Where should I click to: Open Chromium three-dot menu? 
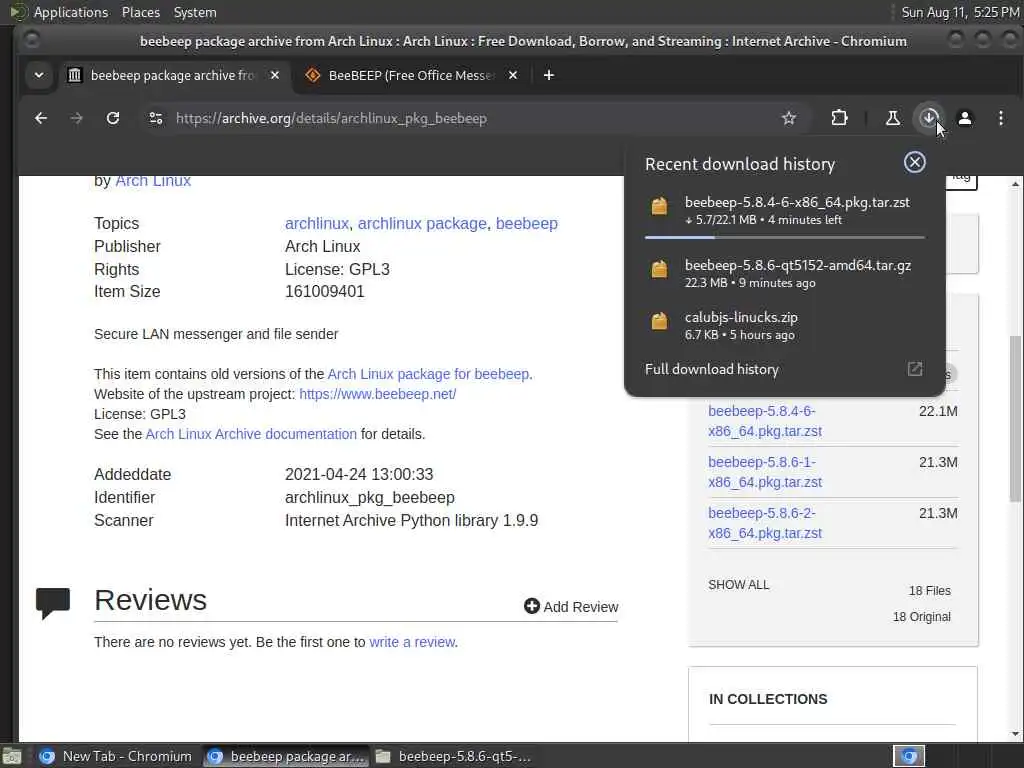[x=1000, y=118]
